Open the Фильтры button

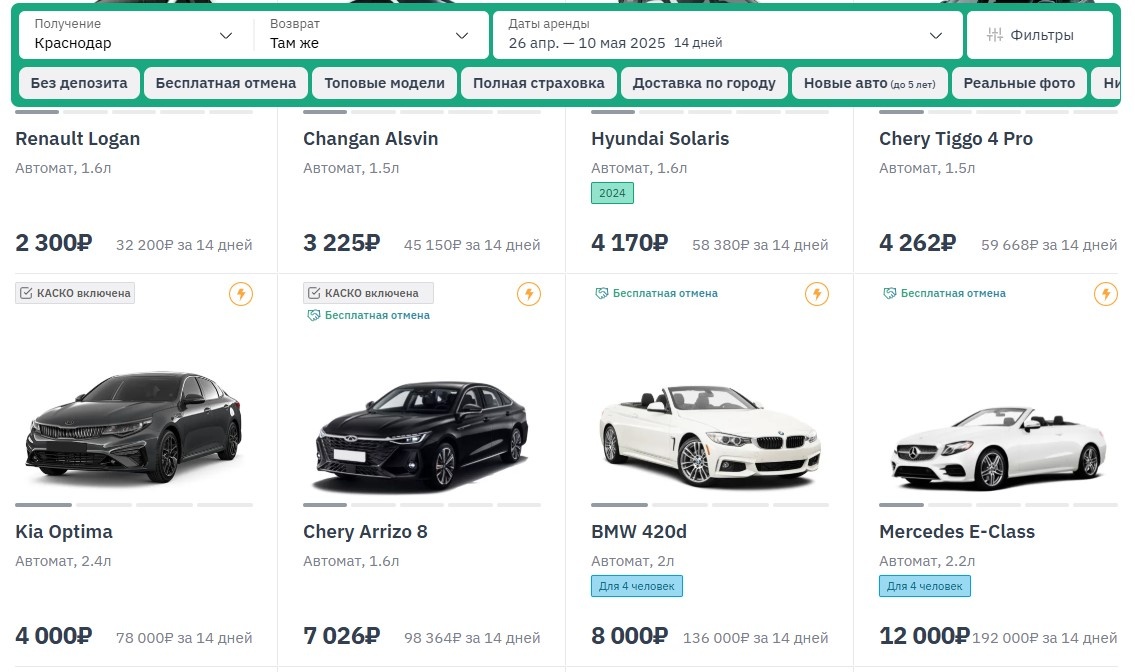[1040, 35]
